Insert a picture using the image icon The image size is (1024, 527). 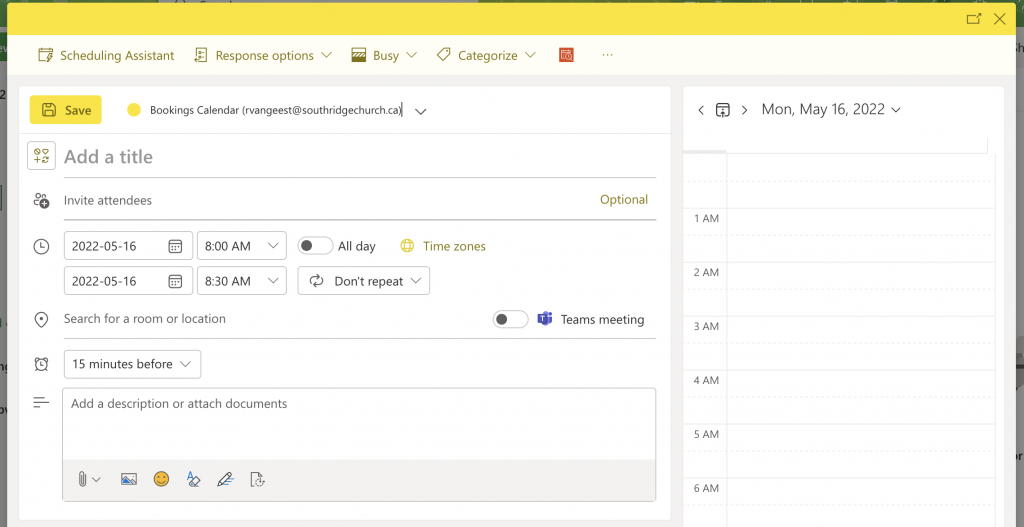128,479
